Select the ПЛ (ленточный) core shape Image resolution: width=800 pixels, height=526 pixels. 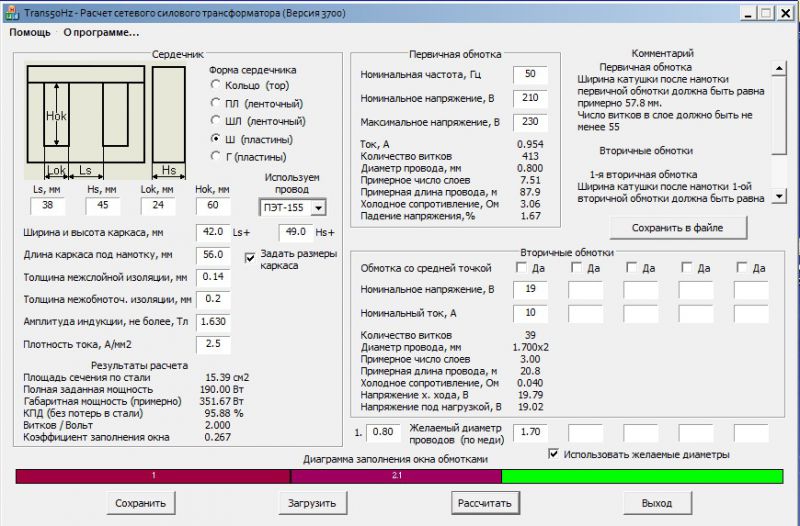(x=216, y=104)
